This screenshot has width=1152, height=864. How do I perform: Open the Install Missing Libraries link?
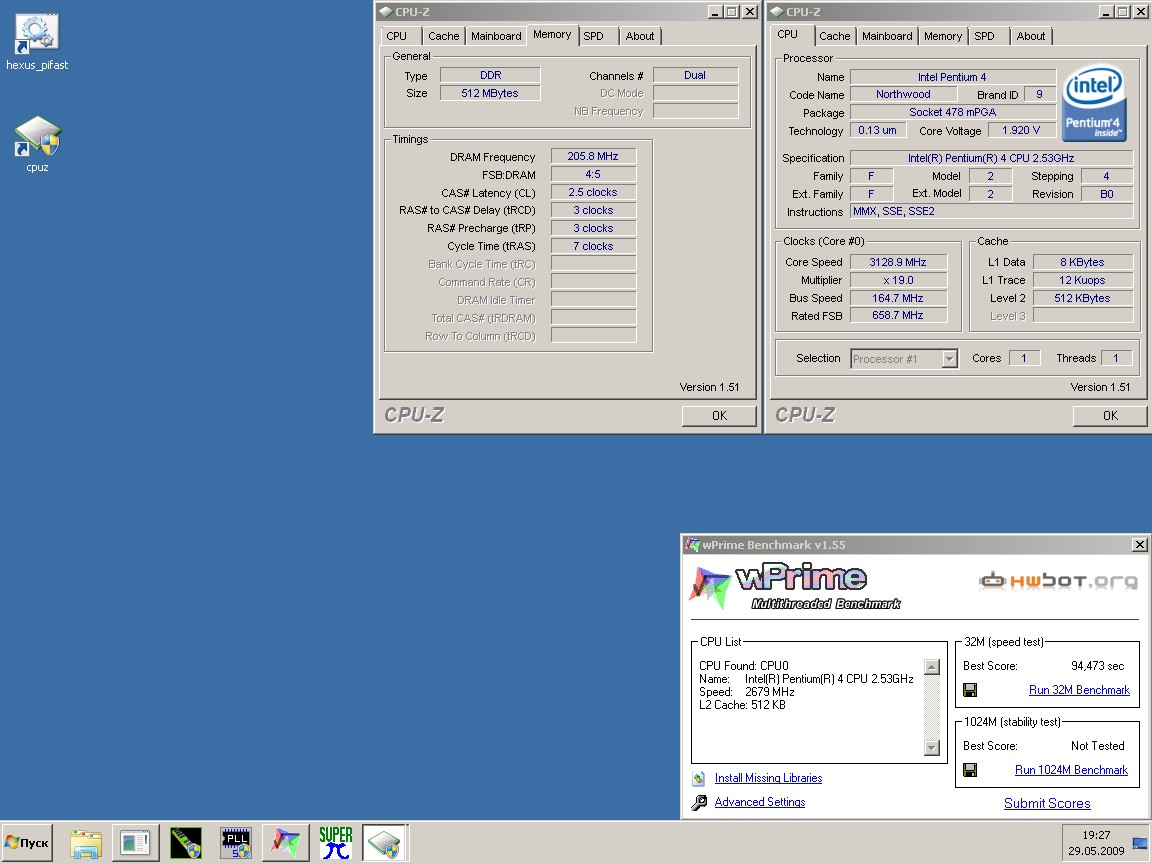[x=768, y=778]
